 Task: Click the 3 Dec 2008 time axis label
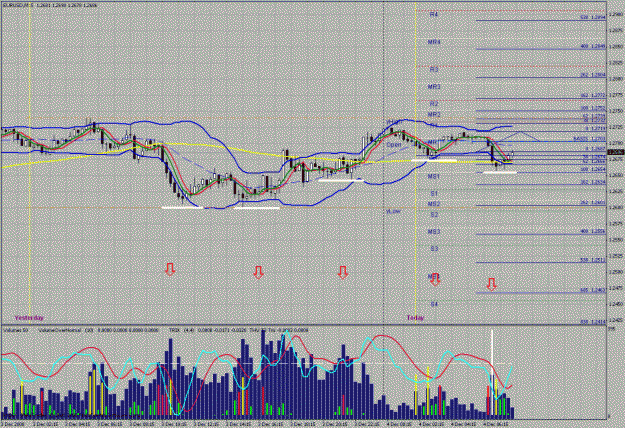(x=12, y=424)
